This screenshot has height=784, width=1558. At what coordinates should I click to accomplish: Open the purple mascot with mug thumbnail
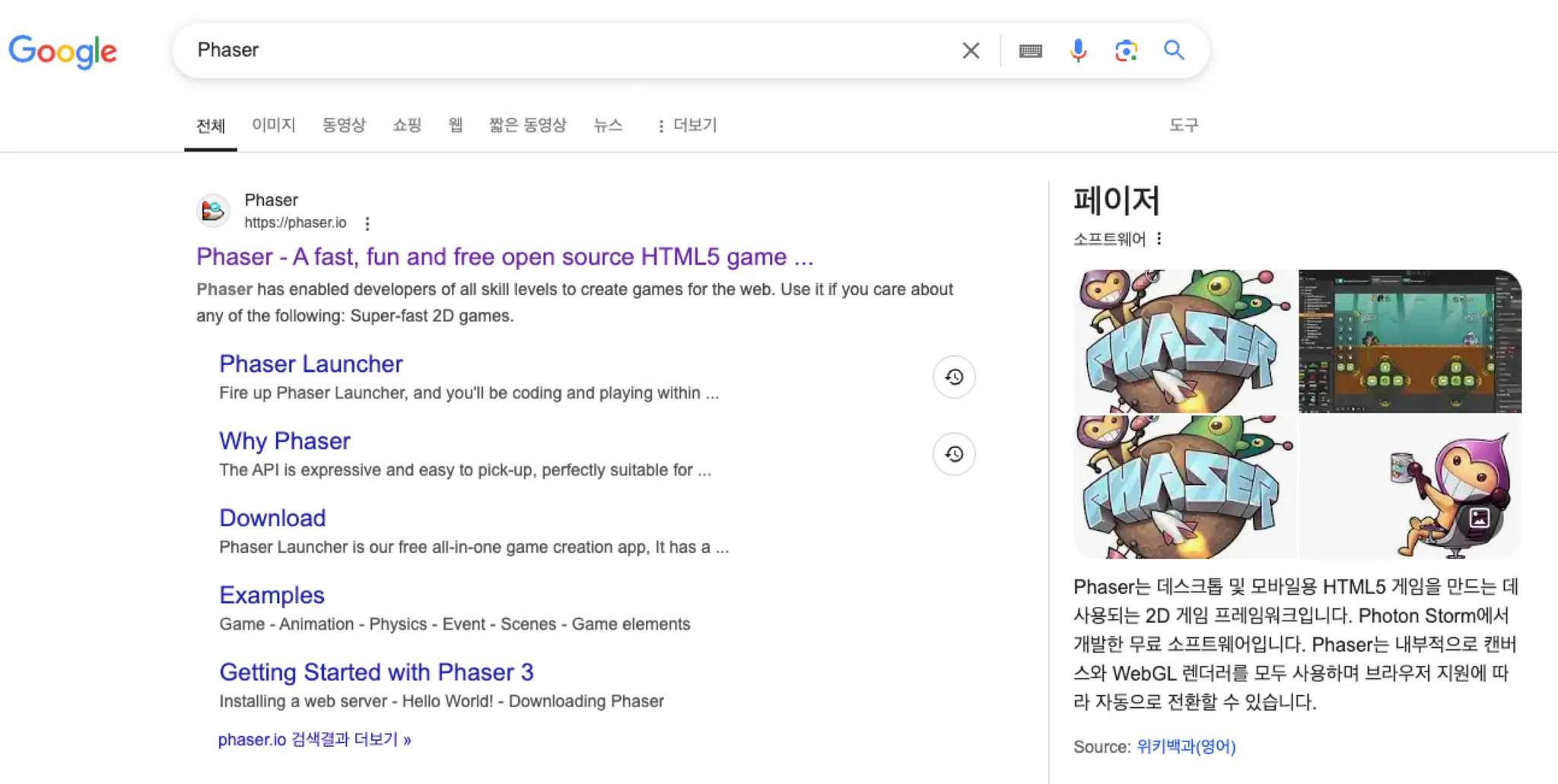click(x=1410, y=487)
